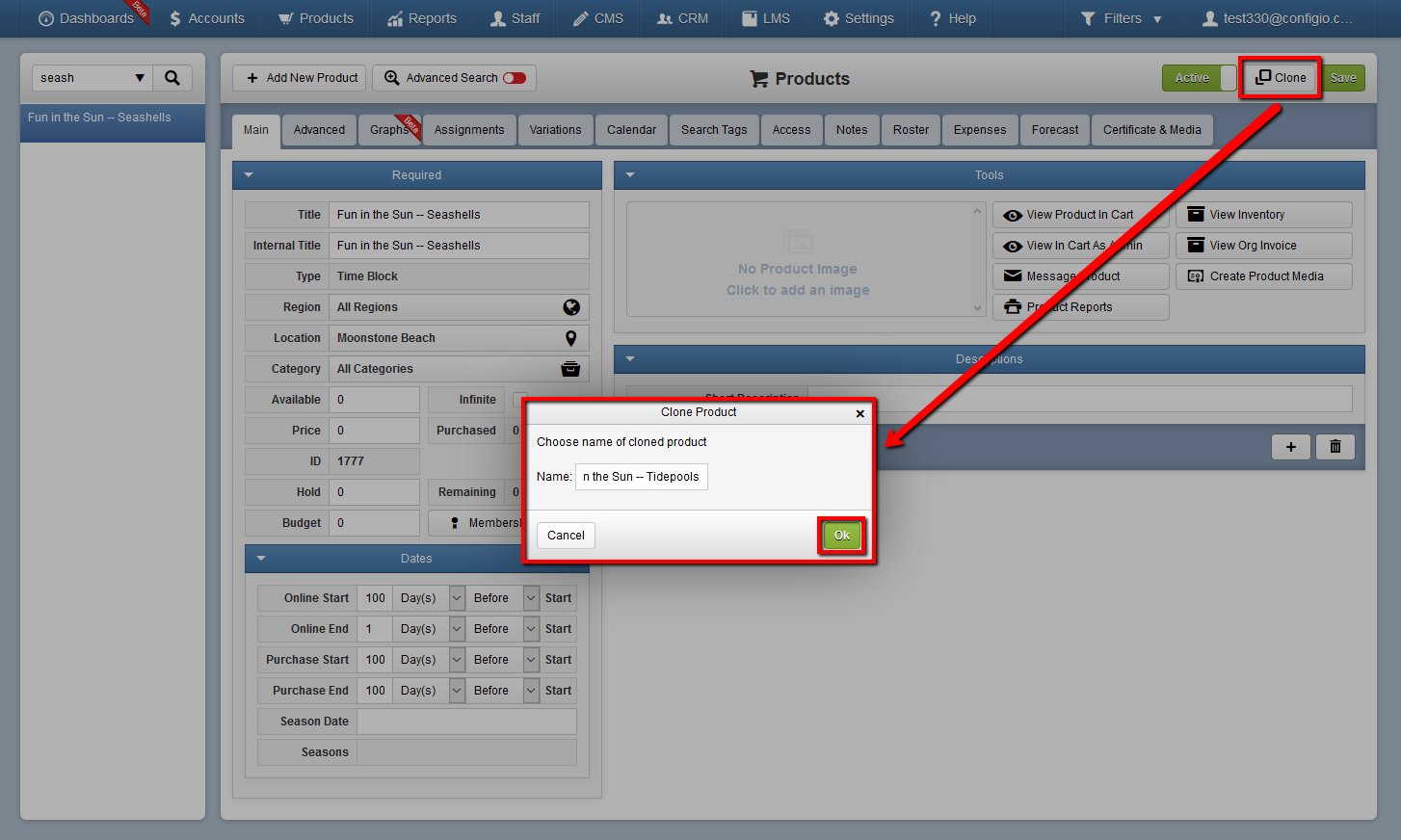
Task: Switch to the Forecast tab
Action: 1055,130
